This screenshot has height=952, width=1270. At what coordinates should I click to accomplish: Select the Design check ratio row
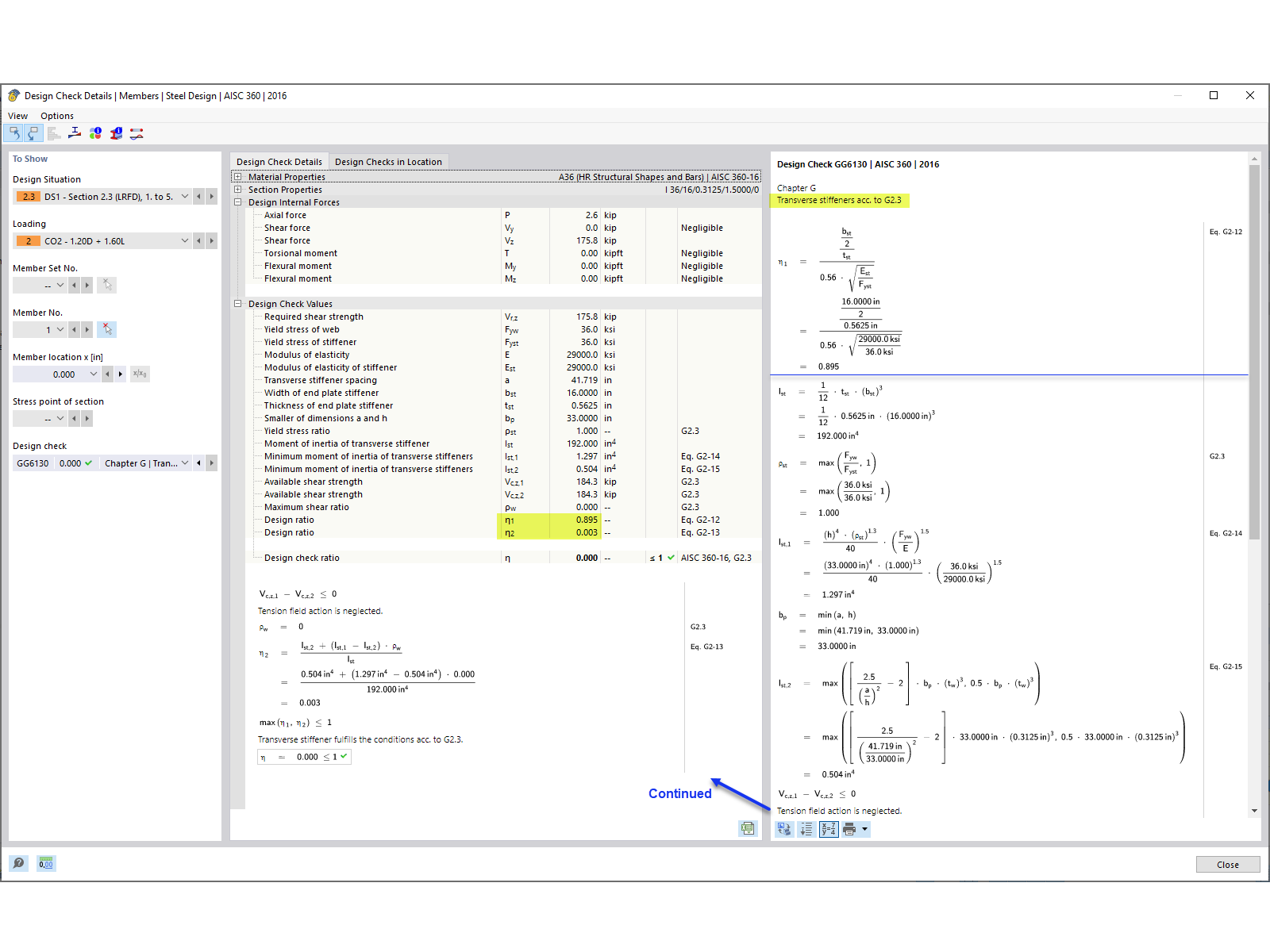point(504,558)
